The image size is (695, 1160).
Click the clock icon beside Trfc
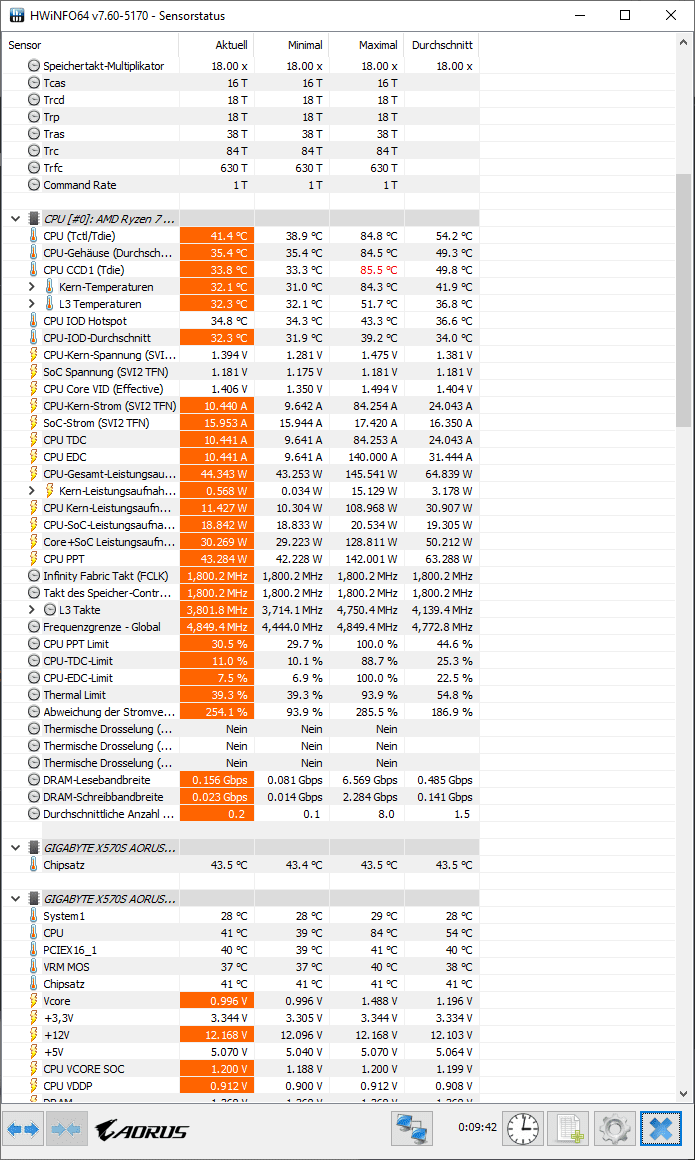(x=33, y=168)
